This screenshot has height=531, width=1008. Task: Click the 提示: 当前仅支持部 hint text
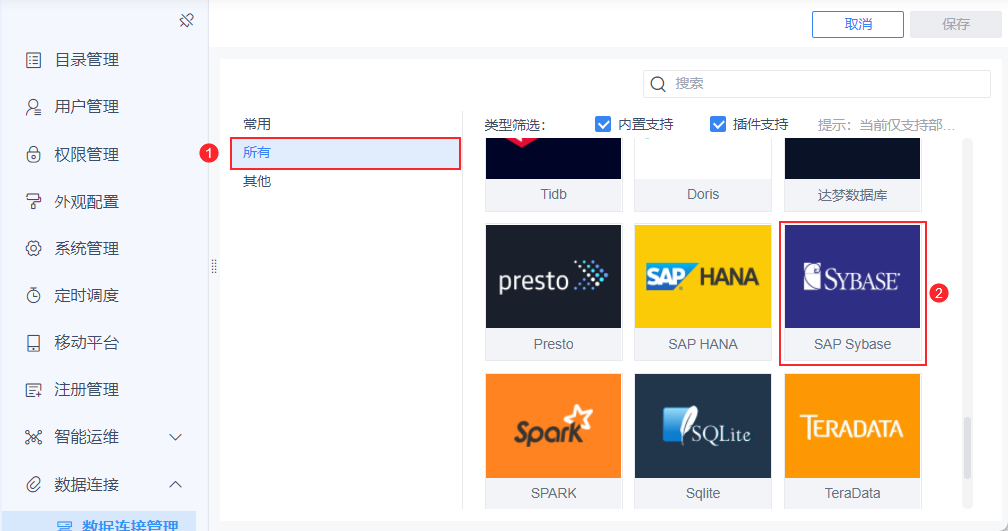(x=886, y=125)
